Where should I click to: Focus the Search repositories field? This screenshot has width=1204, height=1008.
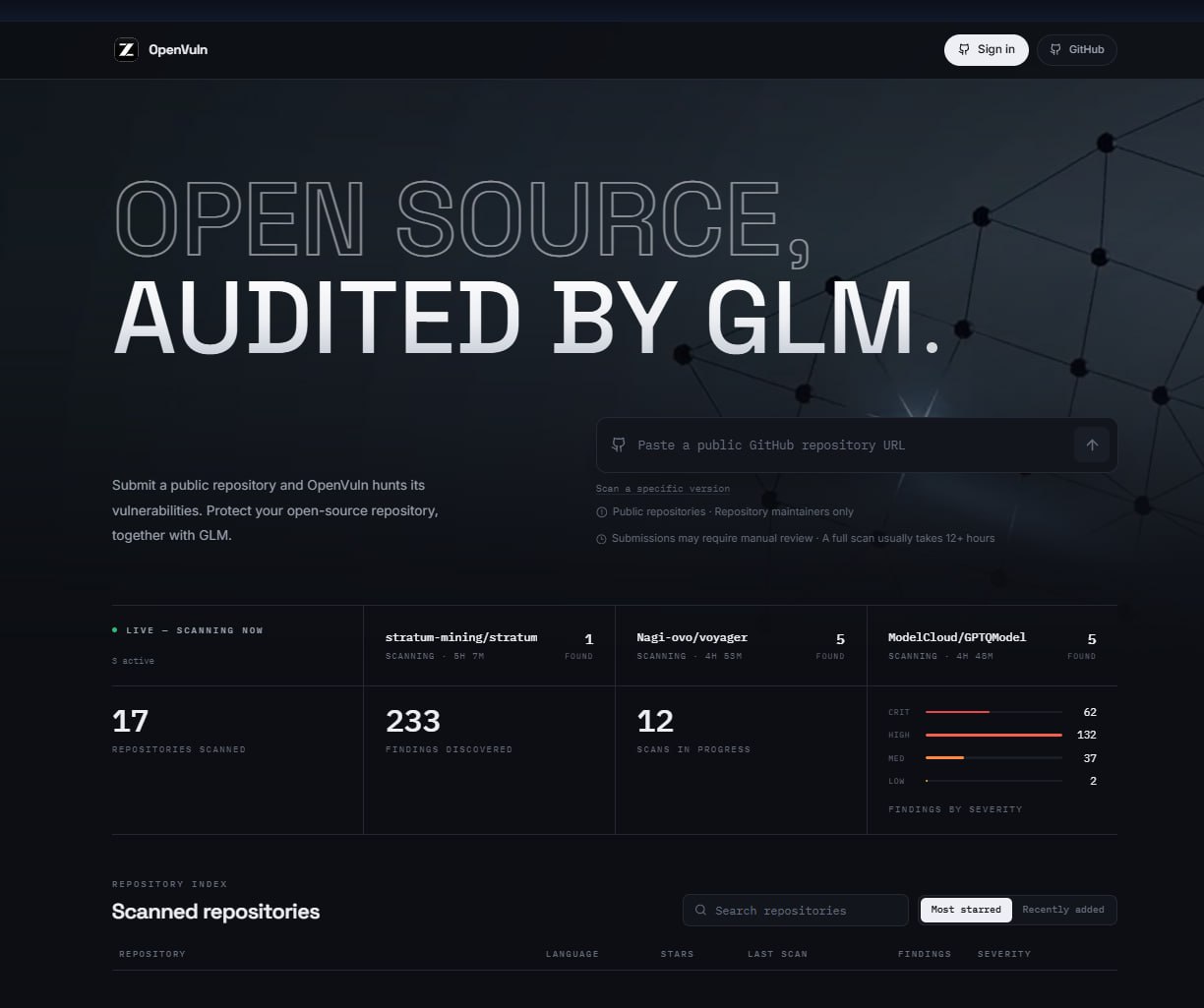coord(796,910)
